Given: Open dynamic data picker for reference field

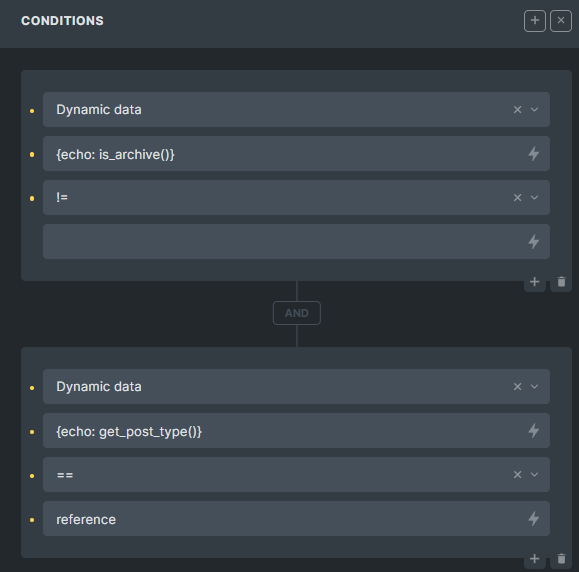Looking at the screenshot, I should coord(534,518).
